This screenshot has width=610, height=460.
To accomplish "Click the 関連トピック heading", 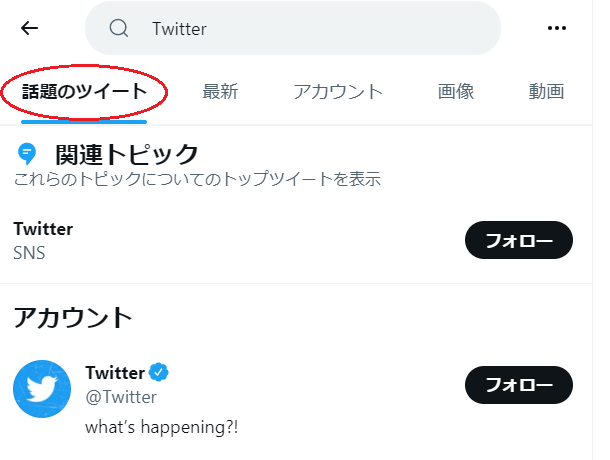I will [127, 154].
